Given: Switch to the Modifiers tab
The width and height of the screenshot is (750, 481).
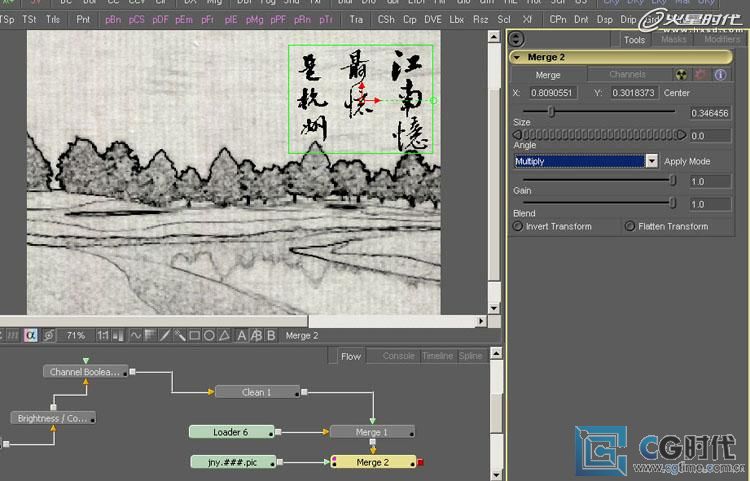Looking at the screenshot, I should 722,40.
